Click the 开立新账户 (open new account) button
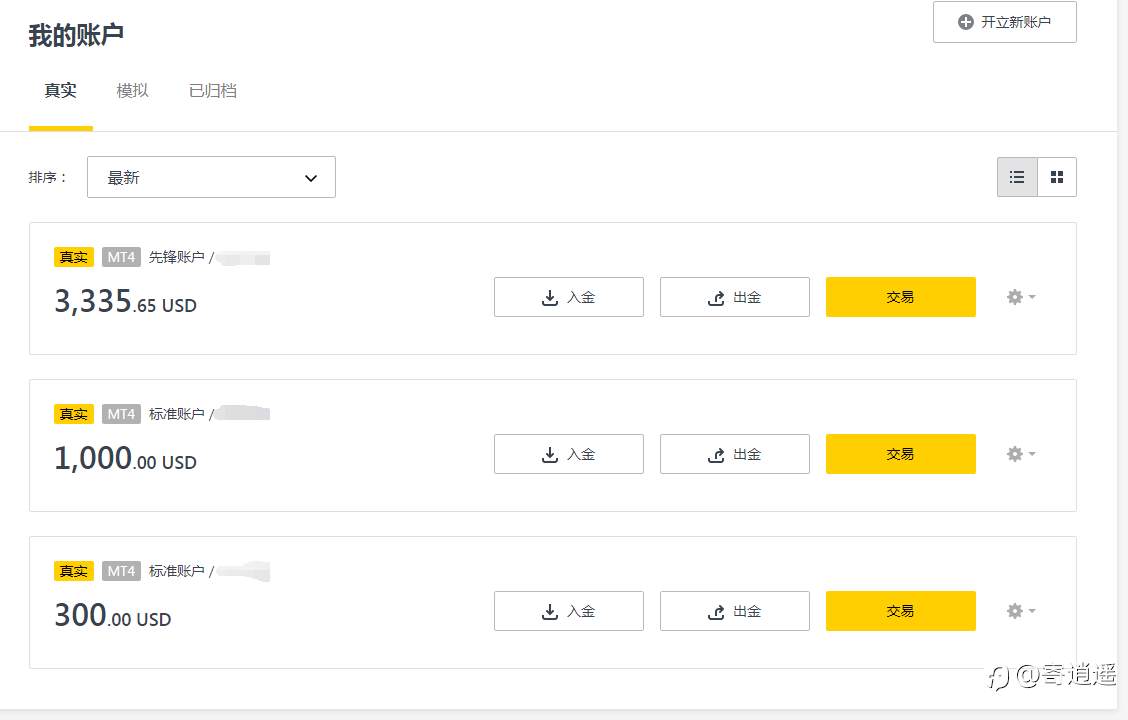This screenshot has width=1128, height=720. 1004,22
